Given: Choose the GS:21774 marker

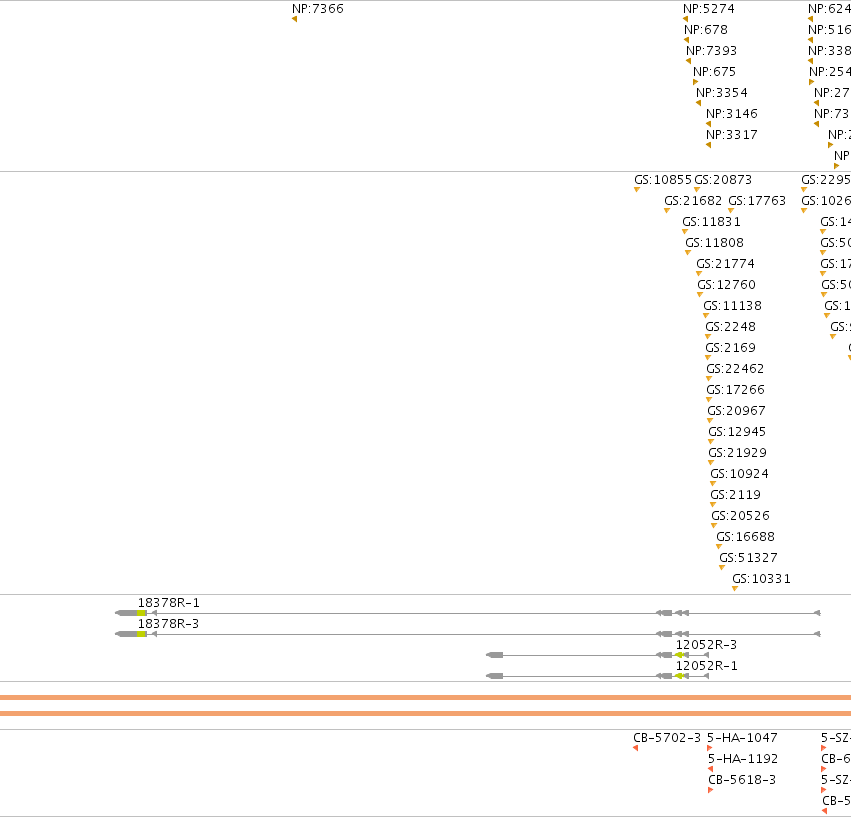Looking at the screenshot, I should (x=699, y=274).
